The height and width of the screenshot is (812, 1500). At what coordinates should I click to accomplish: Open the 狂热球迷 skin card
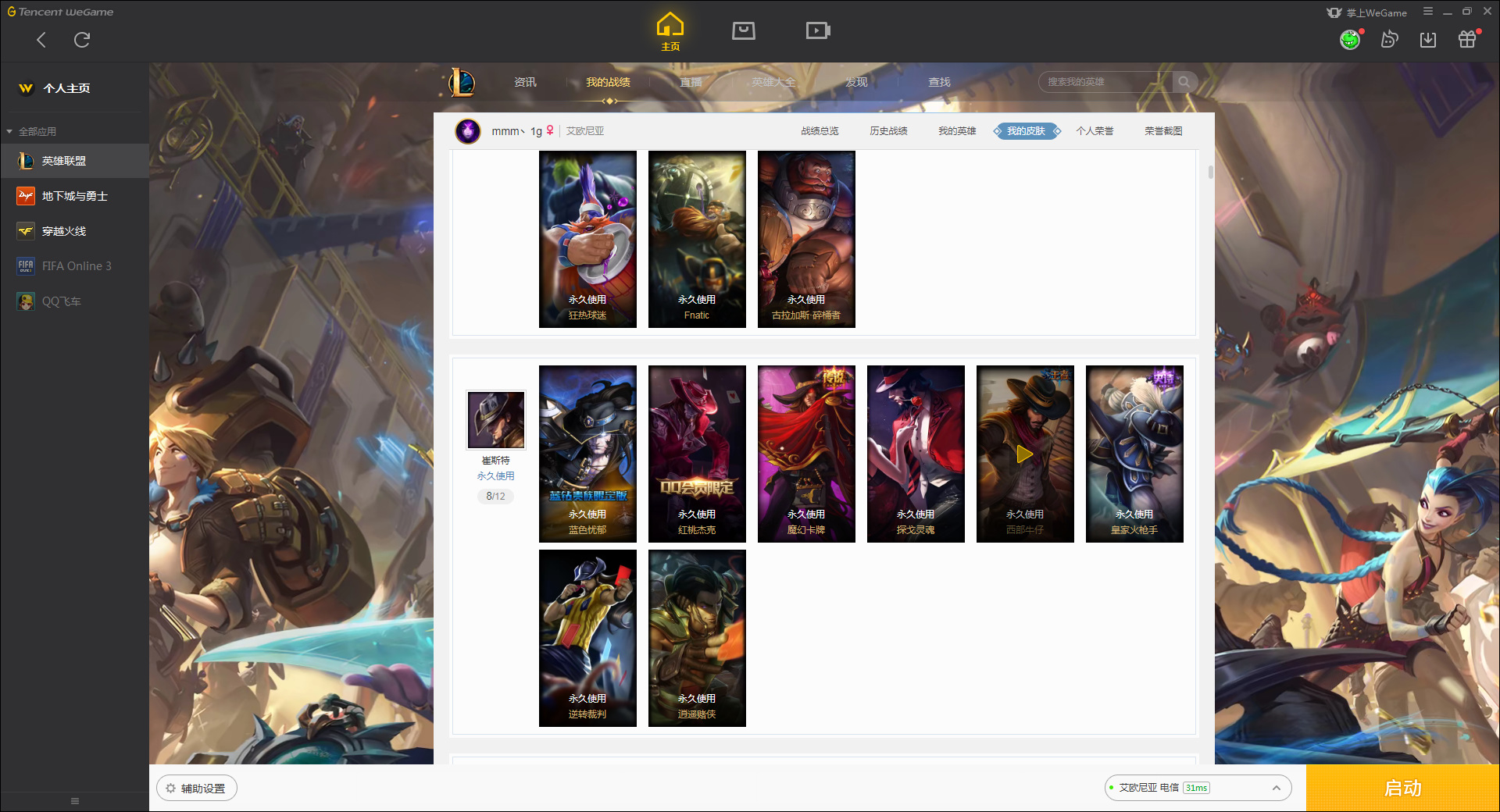pos(587,239)
